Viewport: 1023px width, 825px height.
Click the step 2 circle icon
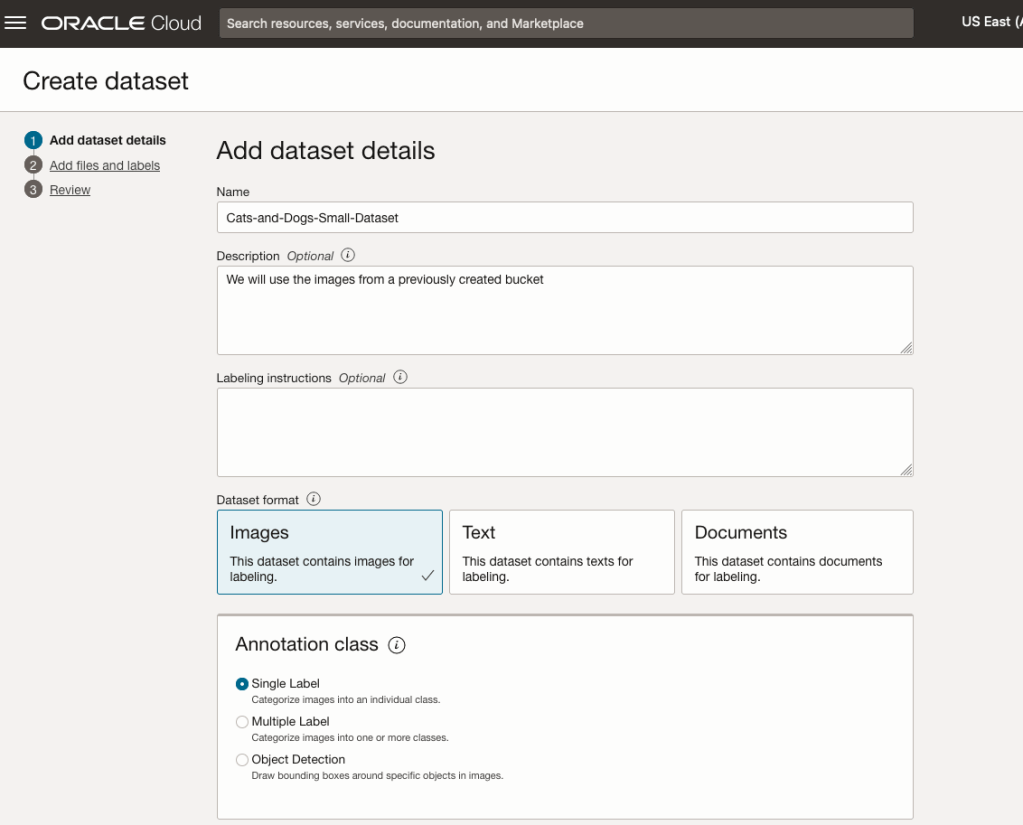click(33, 165)
